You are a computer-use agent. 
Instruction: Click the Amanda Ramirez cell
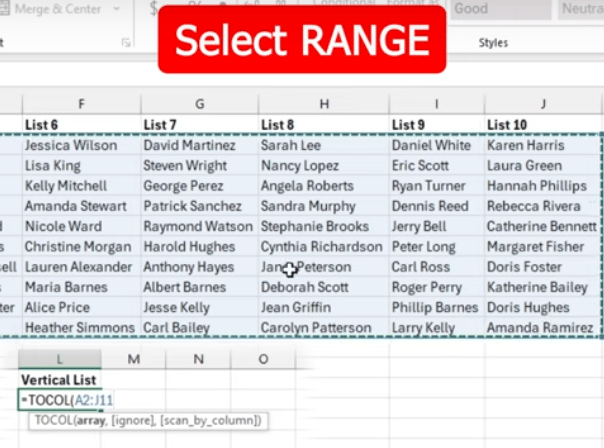tap(543, 328)
